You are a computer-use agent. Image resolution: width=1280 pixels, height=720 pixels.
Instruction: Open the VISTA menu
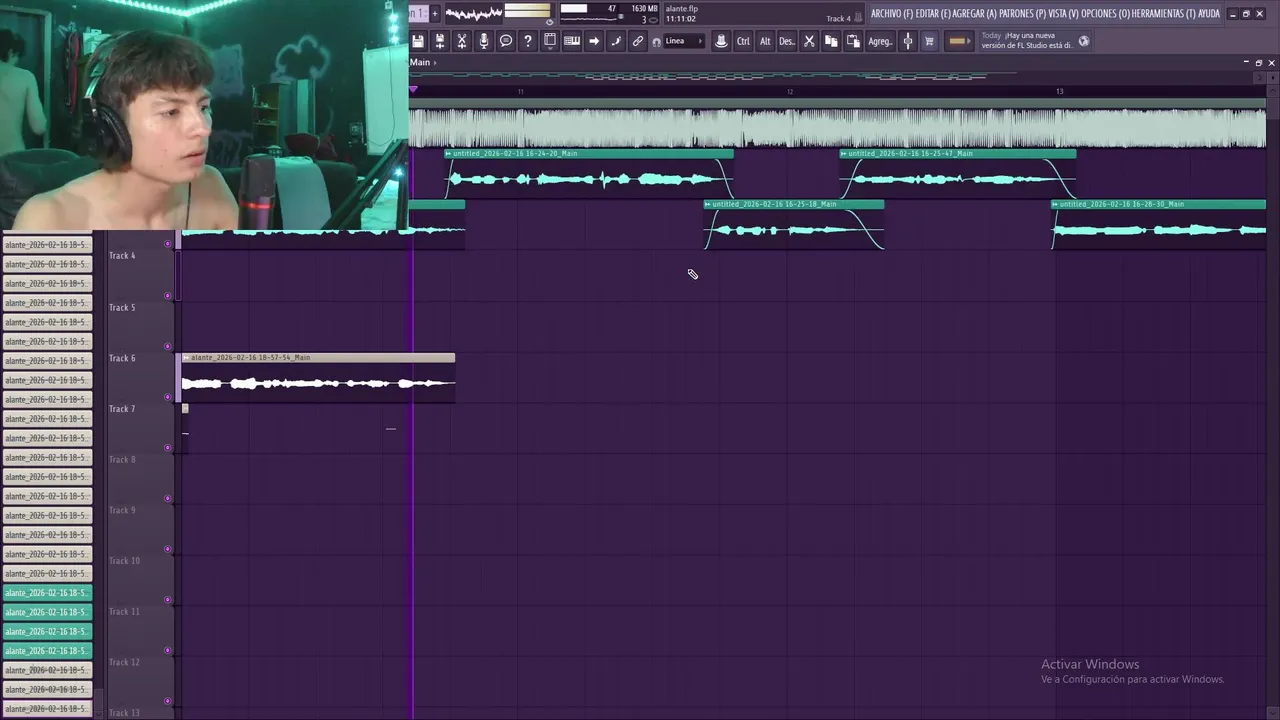[x=1063, y=13]
